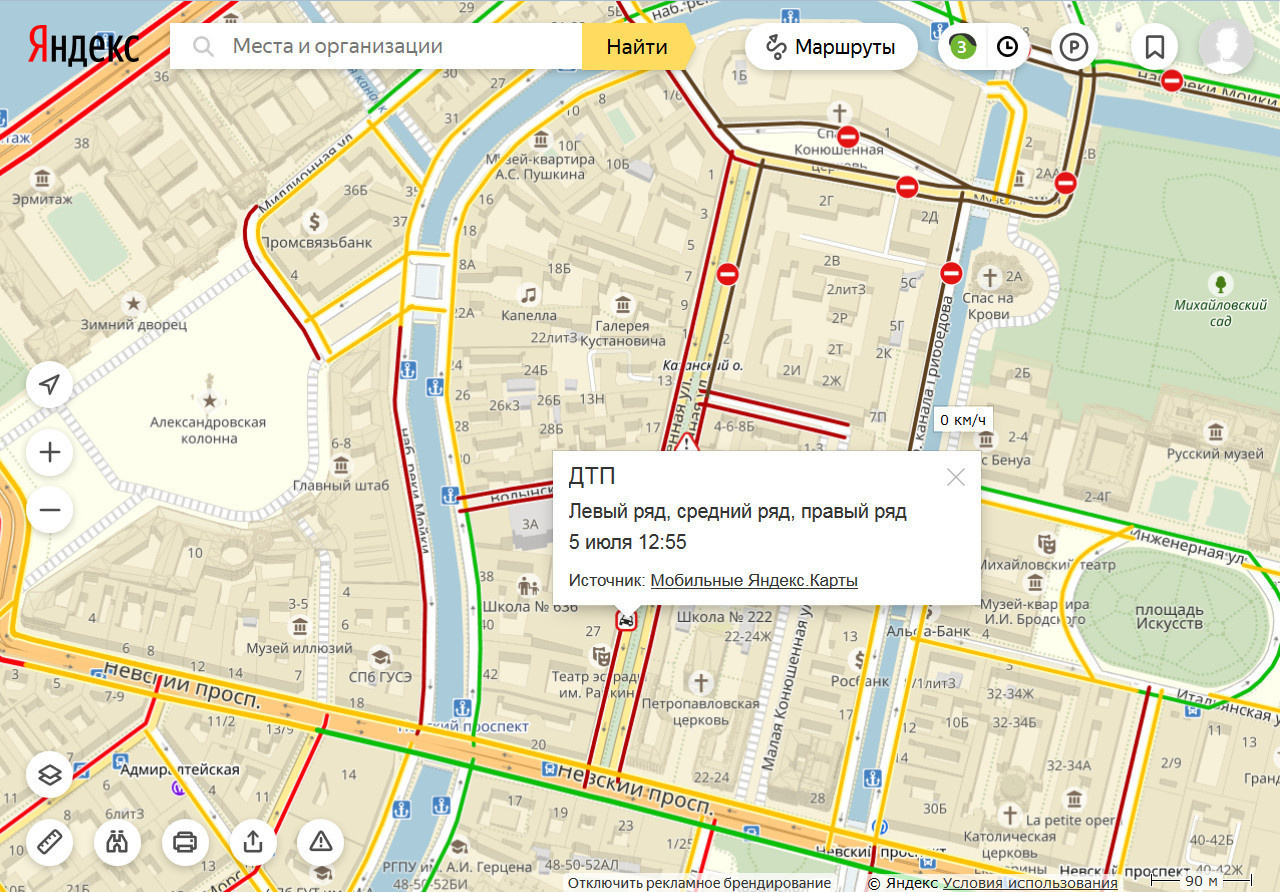Click the Александровская колонна landmark
Image resolution: width=1280 pixels, height=892 pixels.
209,401
